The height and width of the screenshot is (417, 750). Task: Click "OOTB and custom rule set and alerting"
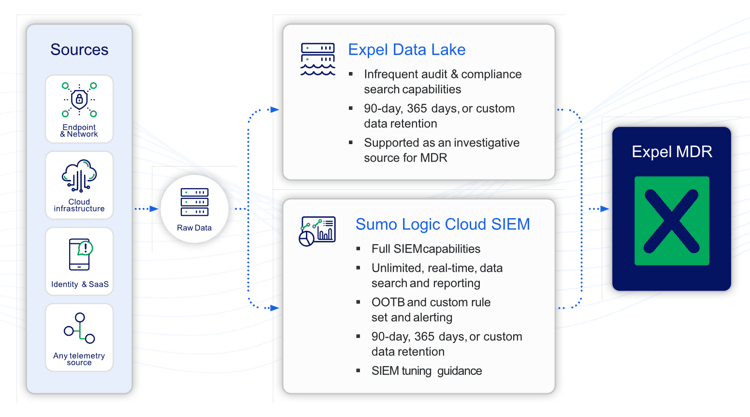click(431, 310)
